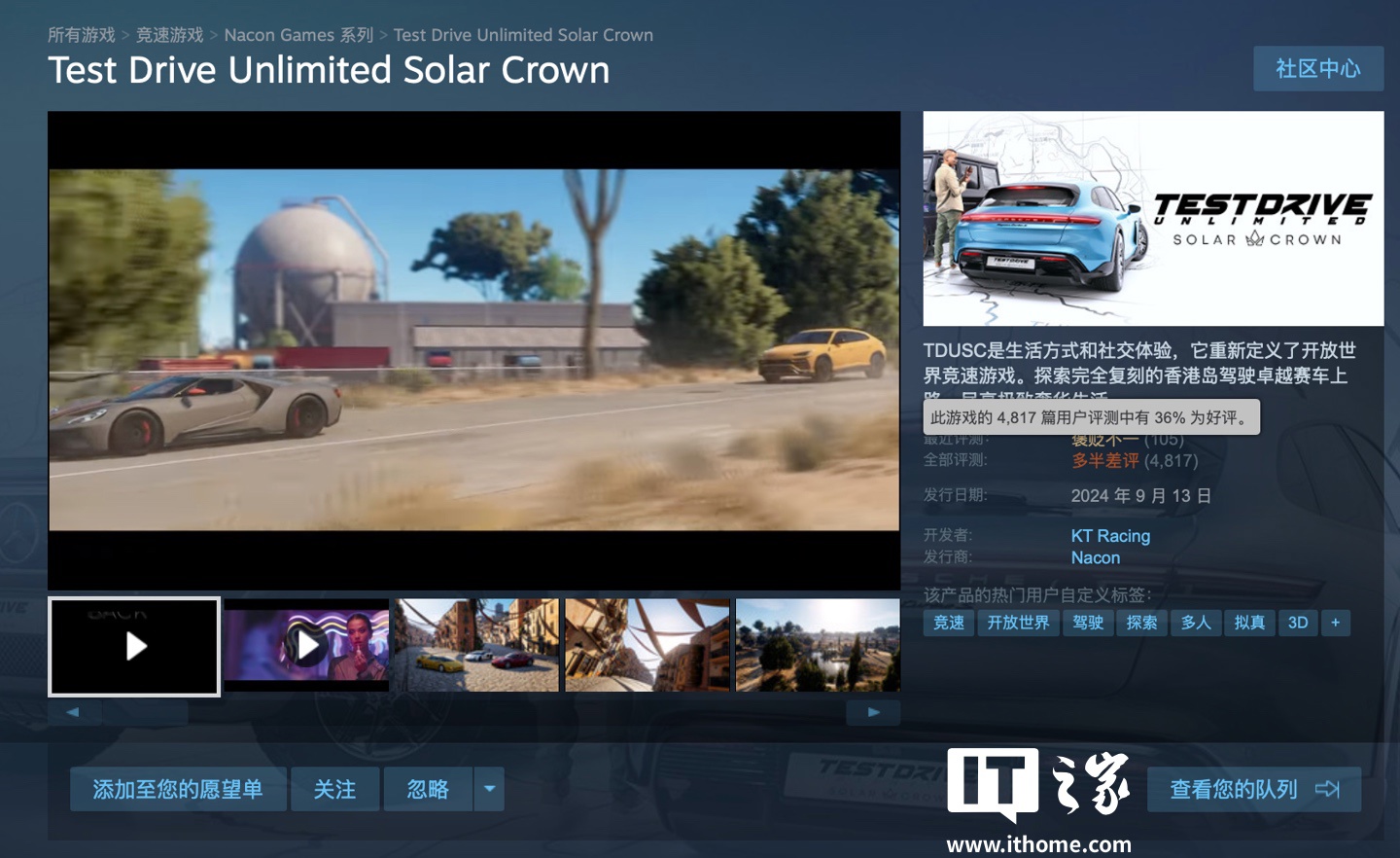The width and height of the screenshot is (1400, 858).
Task: Click the left arrow of the thumbnail strip
Action: click(x=73, y=712)
